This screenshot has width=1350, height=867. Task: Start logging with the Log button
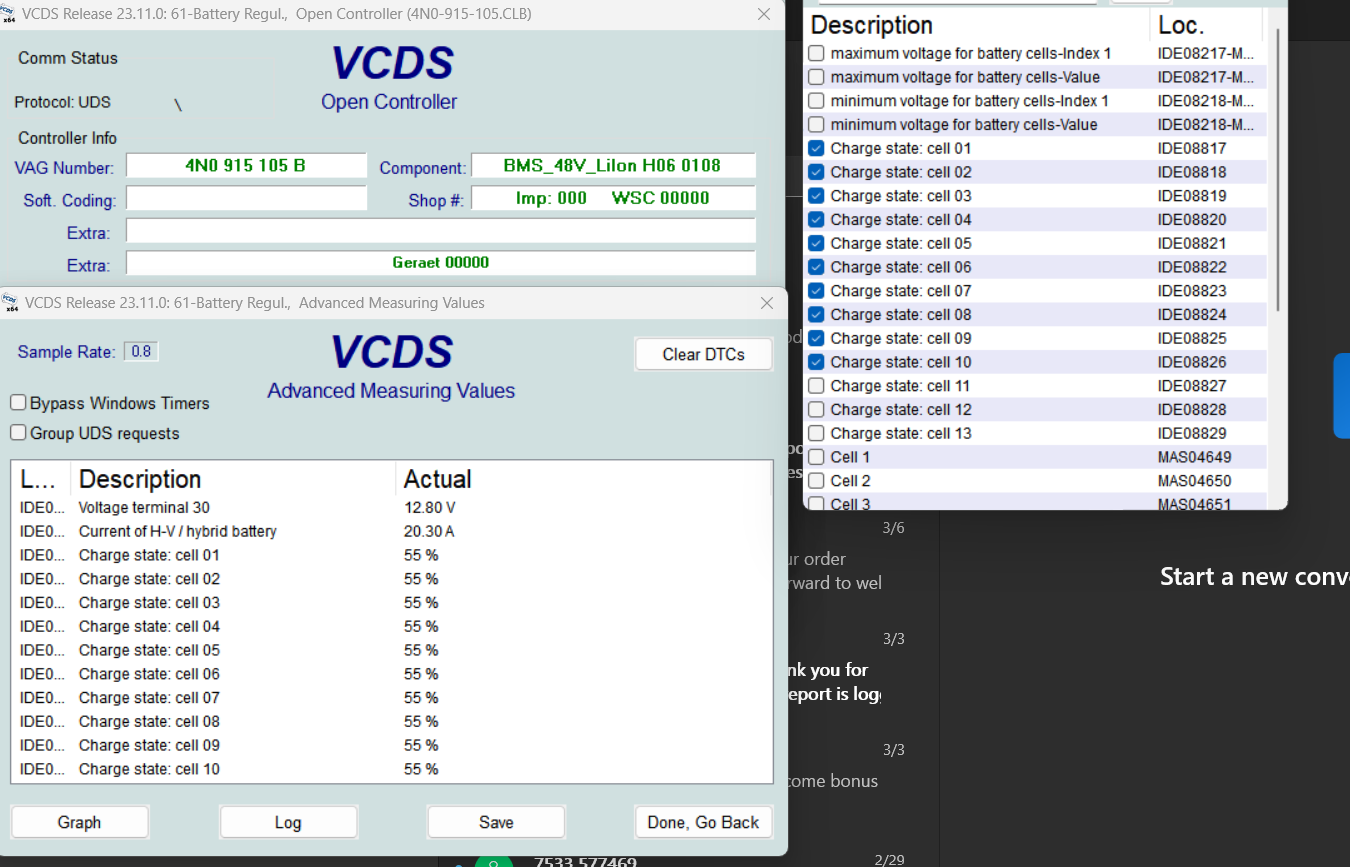288,822
